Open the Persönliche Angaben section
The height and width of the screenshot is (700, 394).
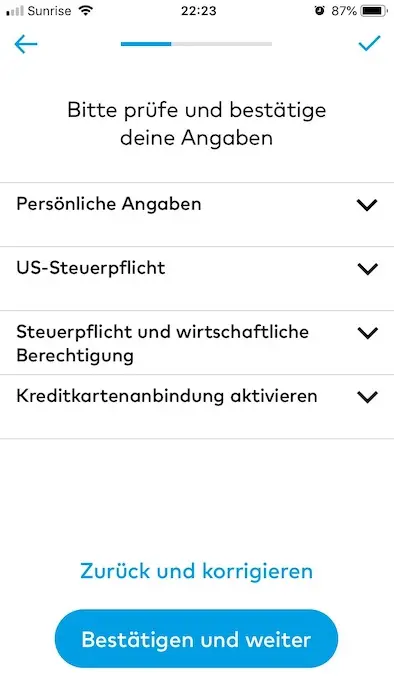point(197,214)
